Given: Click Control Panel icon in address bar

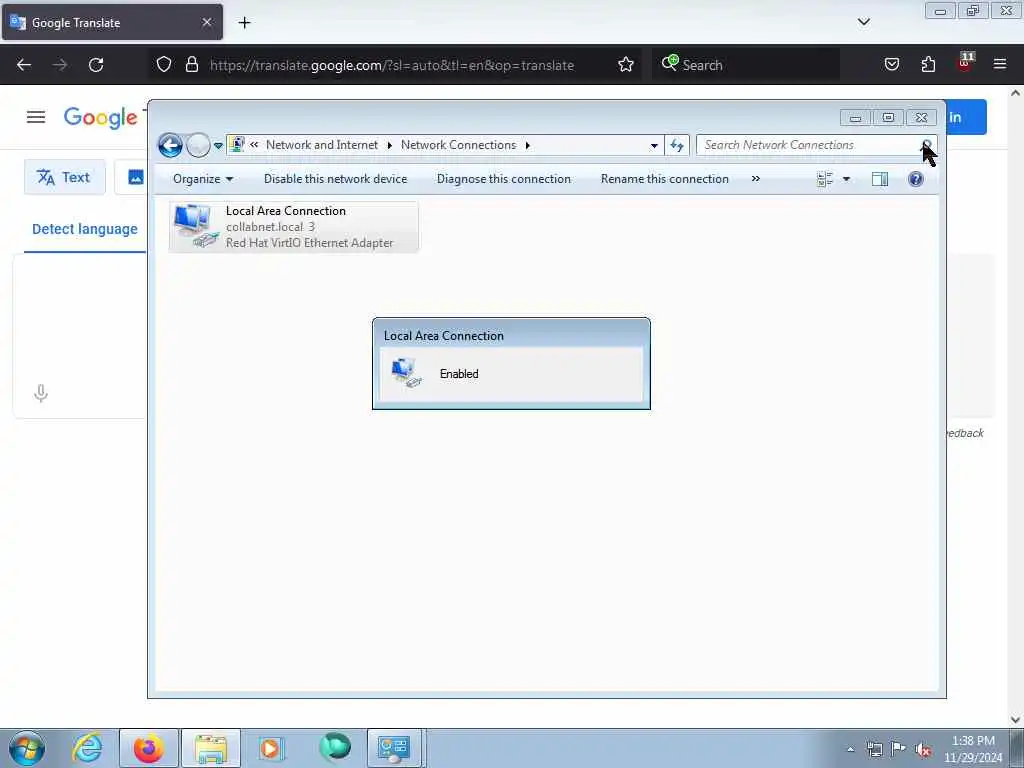Looking at the screenshot, I should pyautogui.click(x=237, y=144).
